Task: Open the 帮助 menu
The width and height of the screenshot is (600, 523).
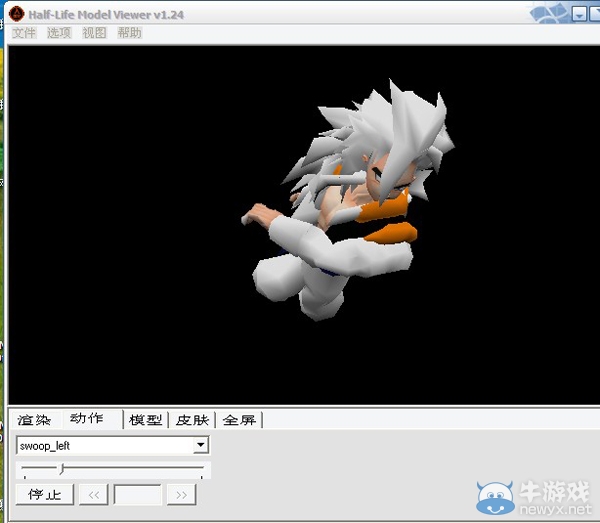Action: (x=129, y=33)
